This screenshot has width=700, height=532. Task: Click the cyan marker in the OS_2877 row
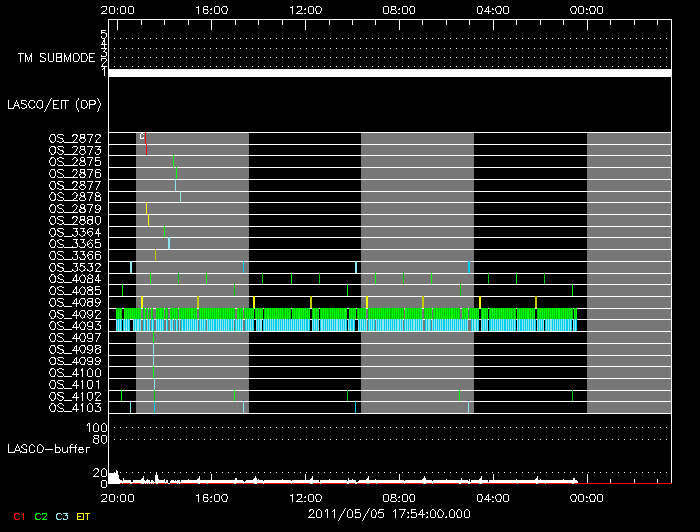(x=175, y=185)
